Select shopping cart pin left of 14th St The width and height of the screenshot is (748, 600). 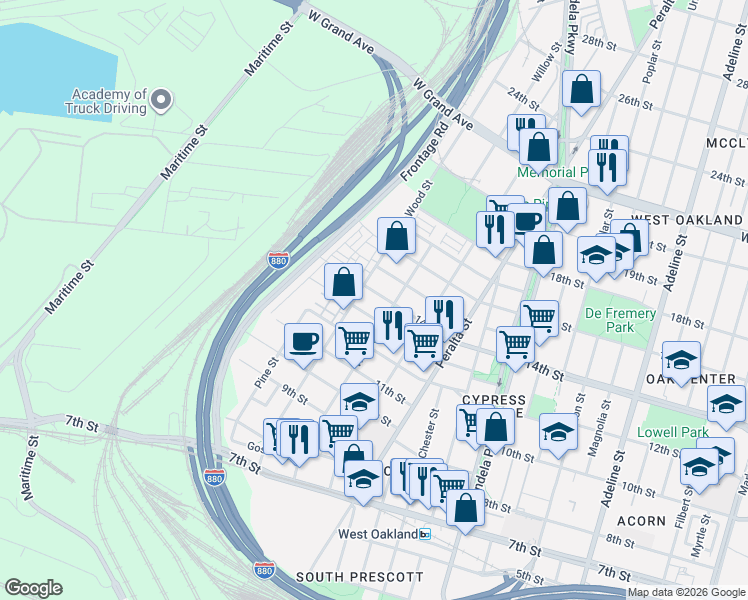click(516, 349)
